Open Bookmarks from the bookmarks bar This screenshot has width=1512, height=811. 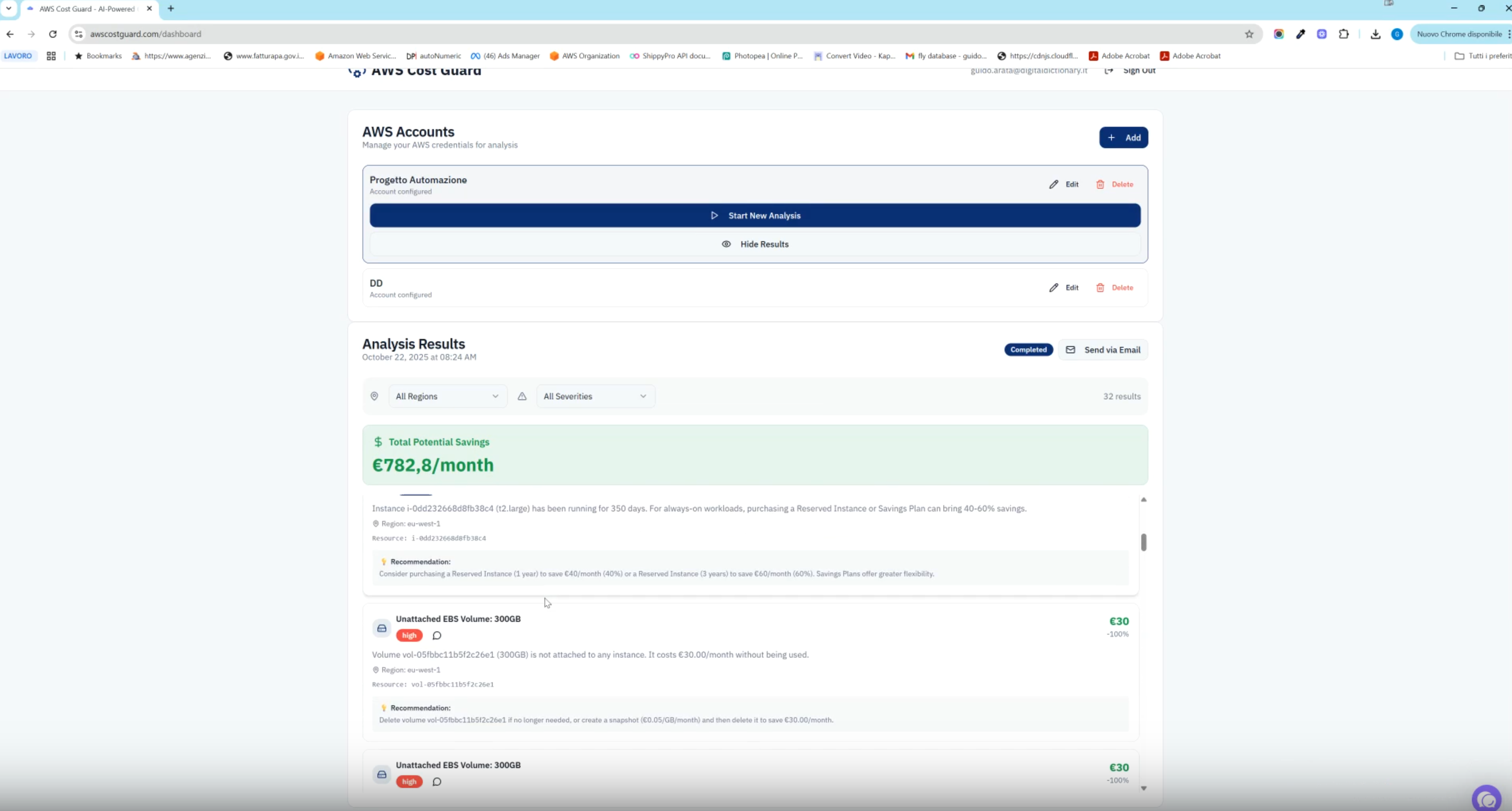tap(99, 56)
